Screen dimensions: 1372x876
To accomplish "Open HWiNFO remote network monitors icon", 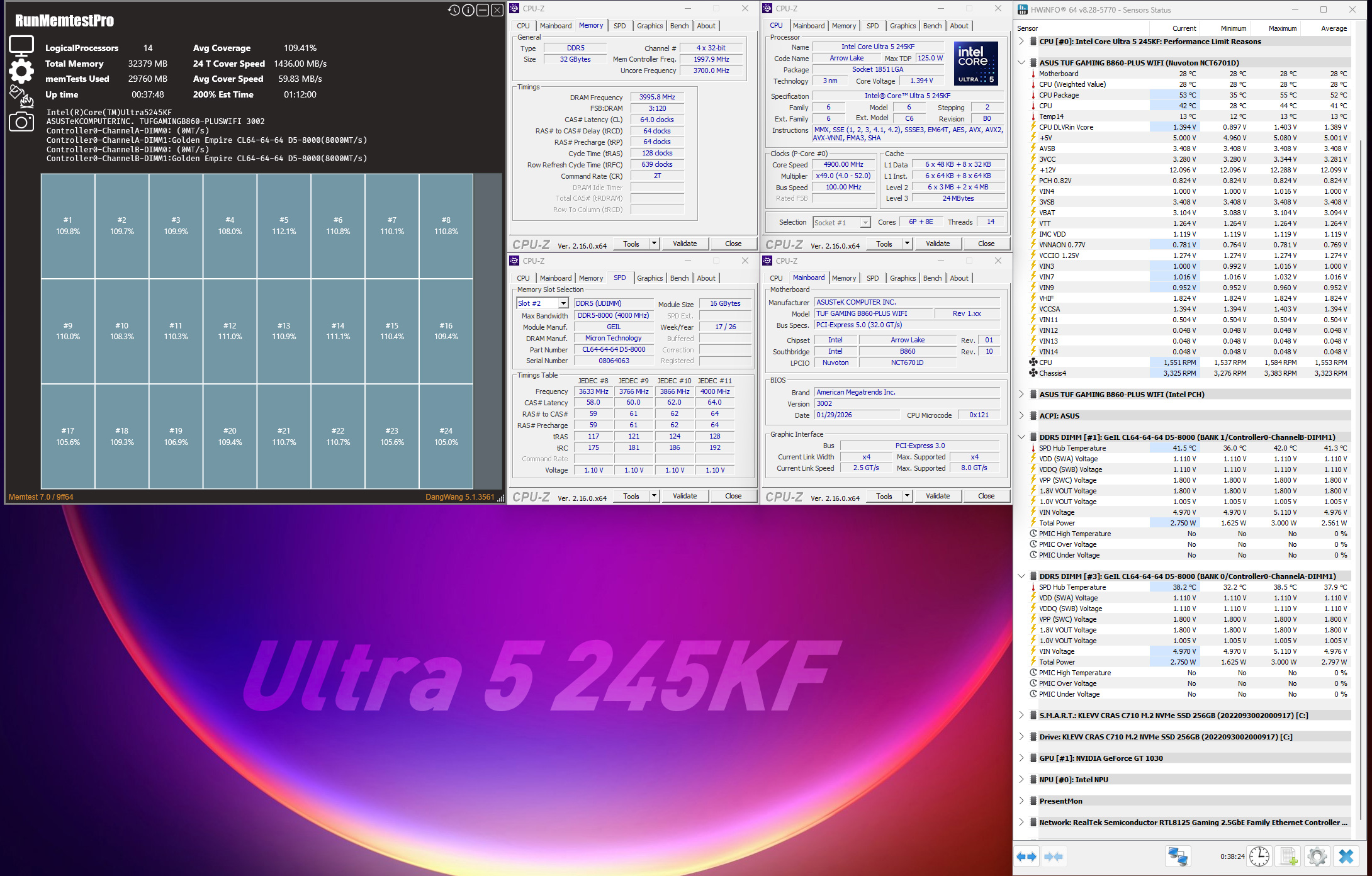I will coord(1178,856).
